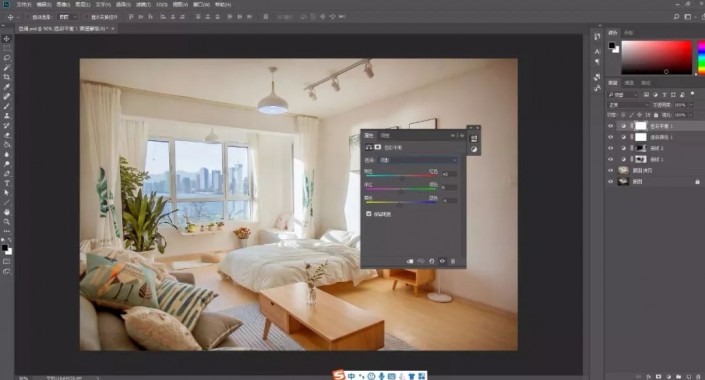Select the Hand tool

tap(7, 212)
